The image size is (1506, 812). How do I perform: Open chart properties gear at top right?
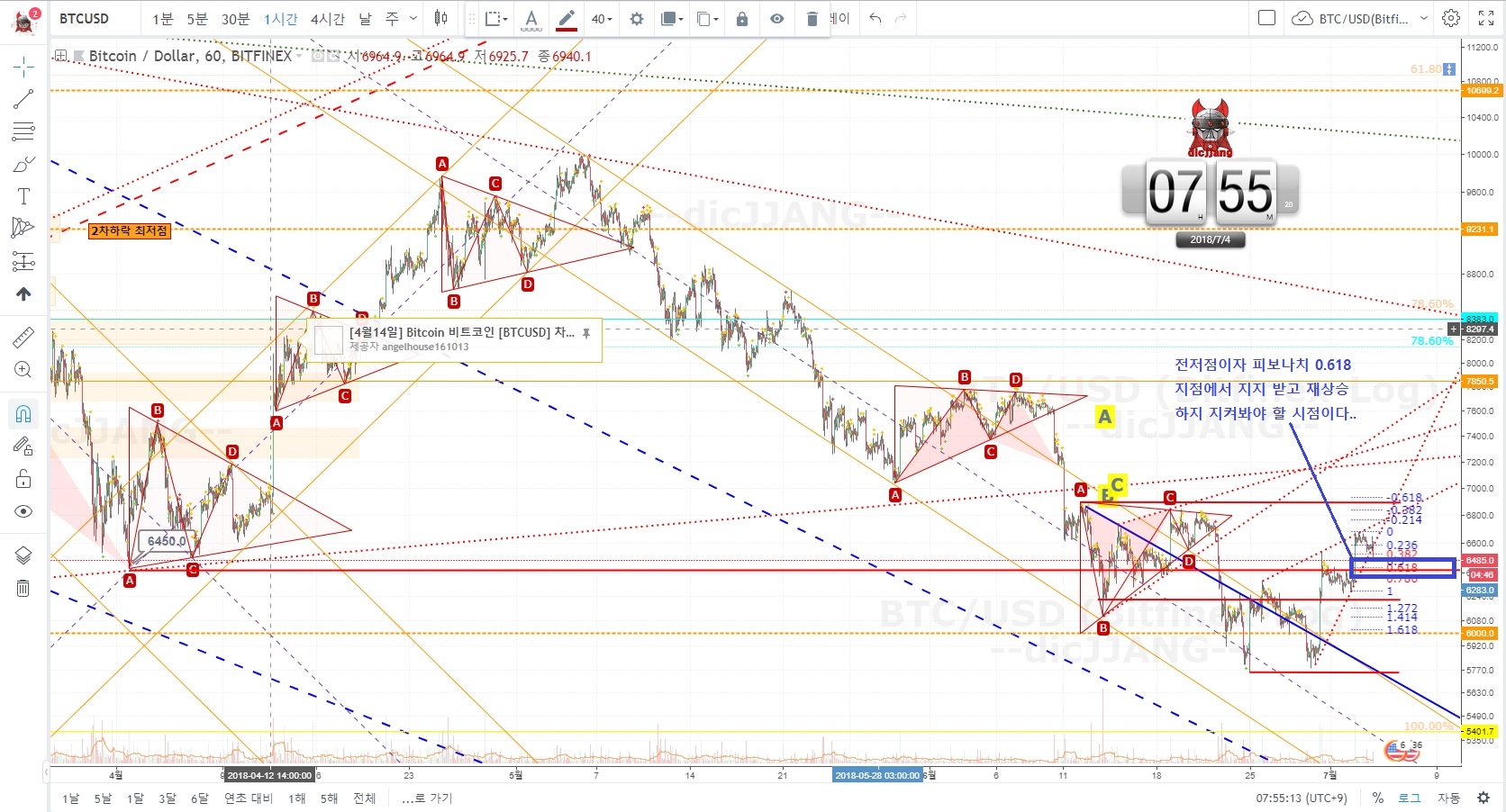[x=1451, y=19]
